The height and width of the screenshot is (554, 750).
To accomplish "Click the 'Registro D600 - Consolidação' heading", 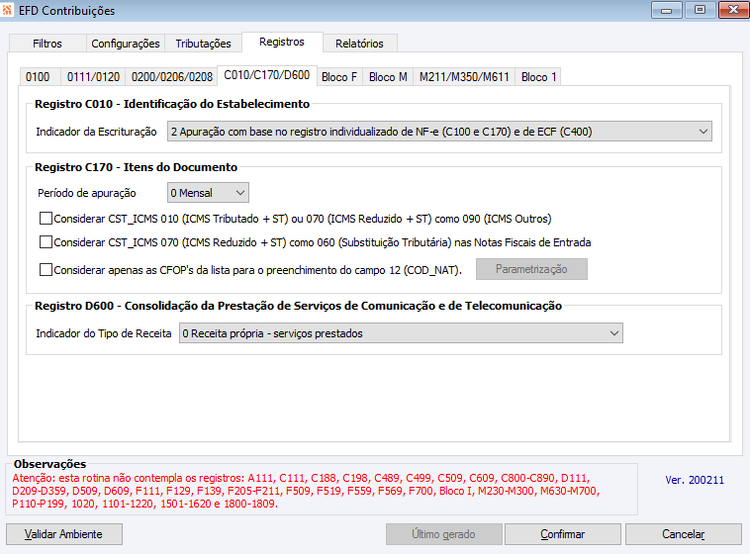I will 298,306.
